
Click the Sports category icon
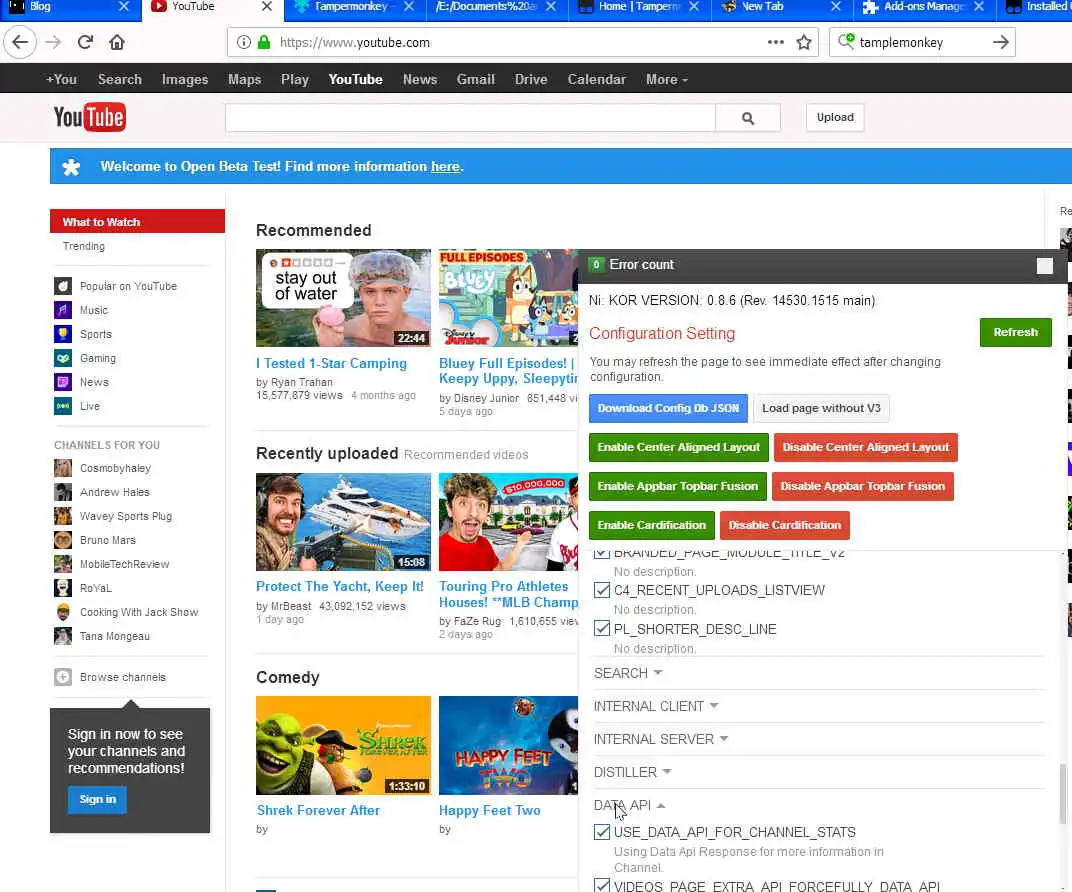click(x=63, y=334)
